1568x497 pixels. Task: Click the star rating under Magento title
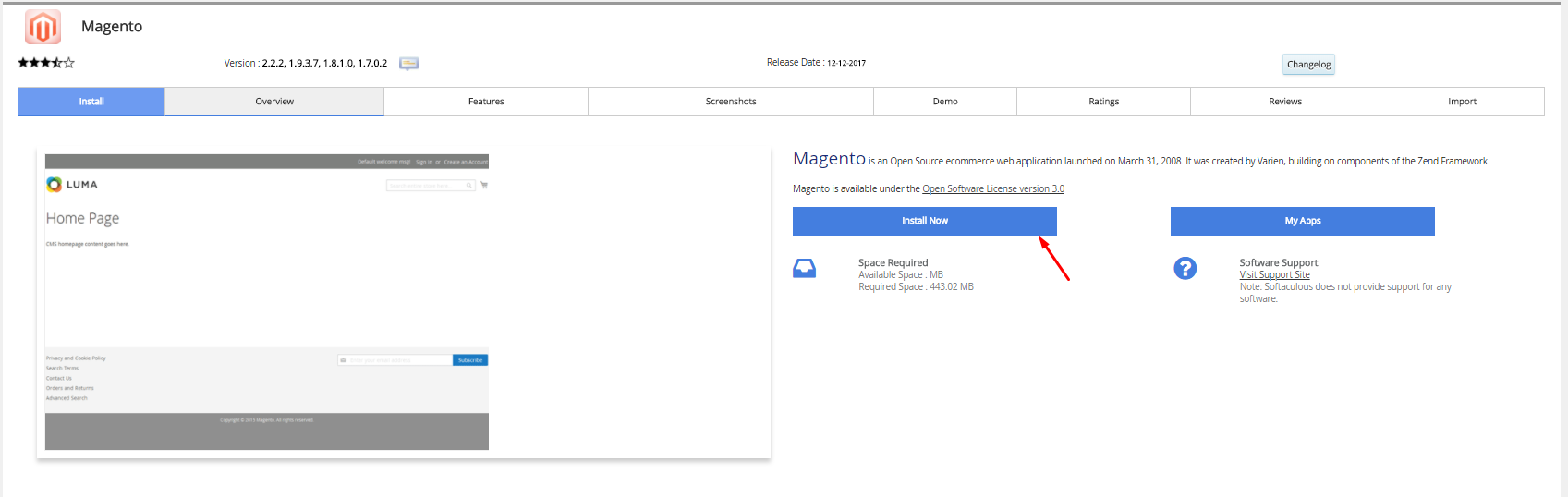tap(46, 63)
